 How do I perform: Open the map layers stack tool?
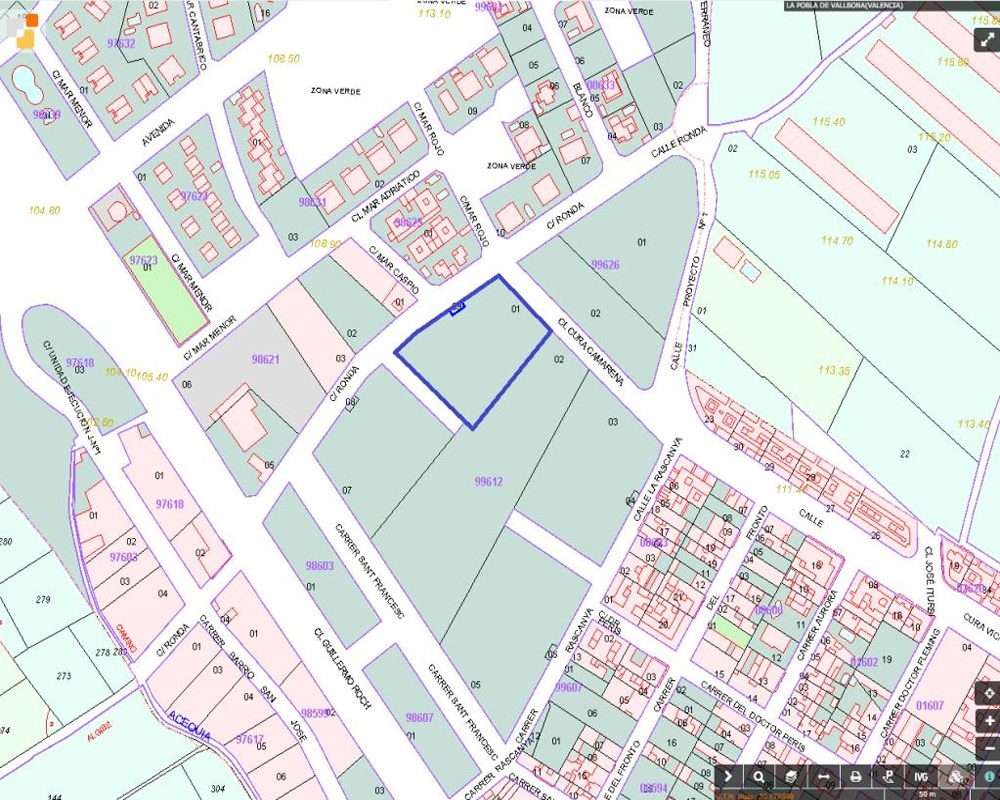click(x=791, y=776)
